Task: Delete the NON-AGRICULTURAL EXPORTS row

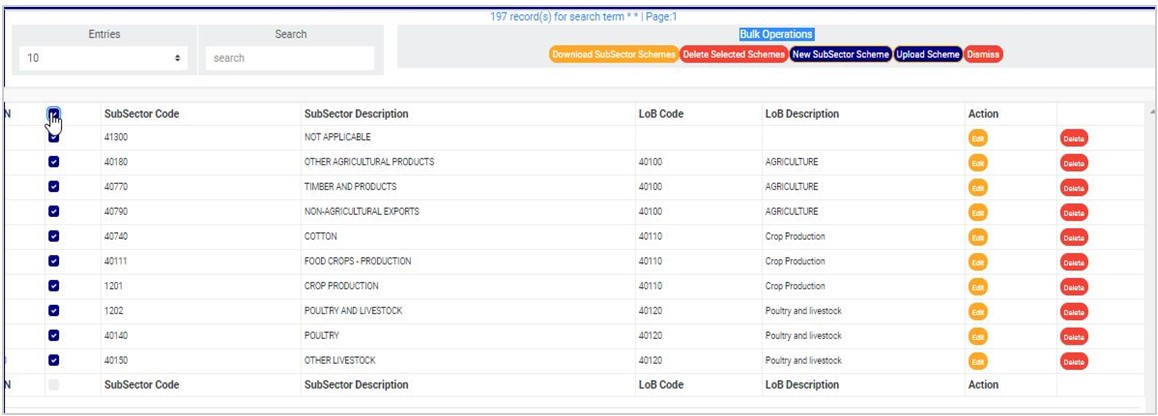Action: coord(1073,212)
